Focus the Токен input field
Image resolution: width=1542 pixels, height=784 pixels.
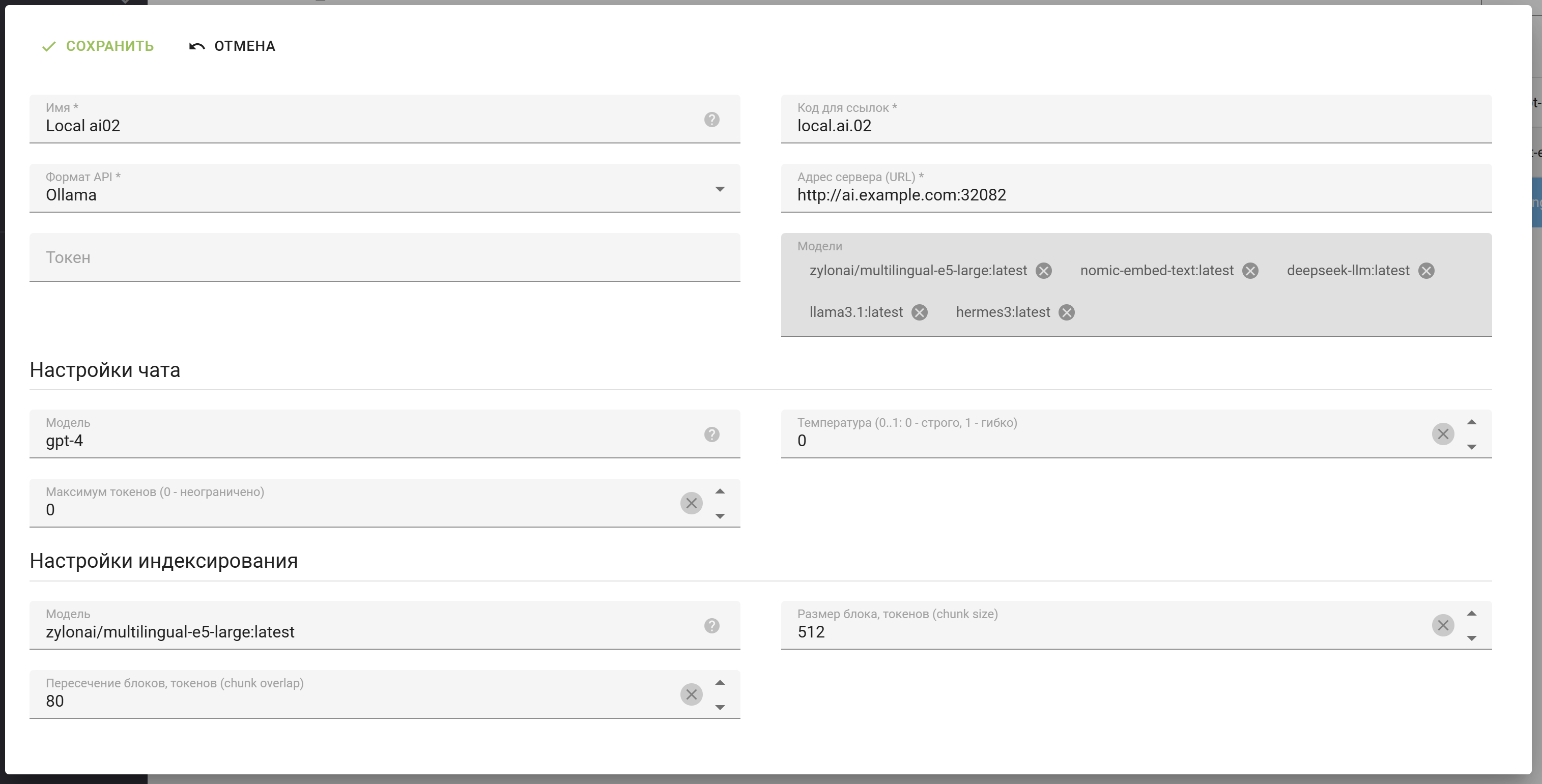(x=383, y=258)
